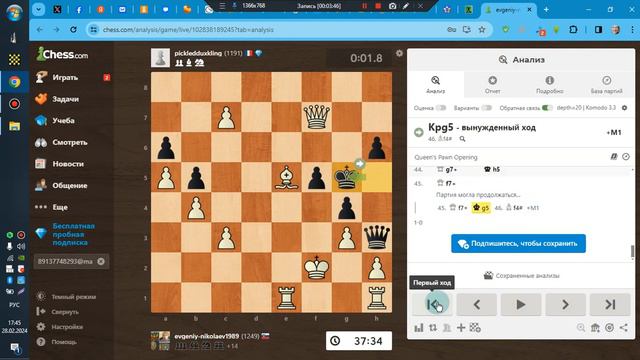The height and width of the screenshot is (360, 640).
Task: Jump to the last move of the game
Action: click(610, 304)
